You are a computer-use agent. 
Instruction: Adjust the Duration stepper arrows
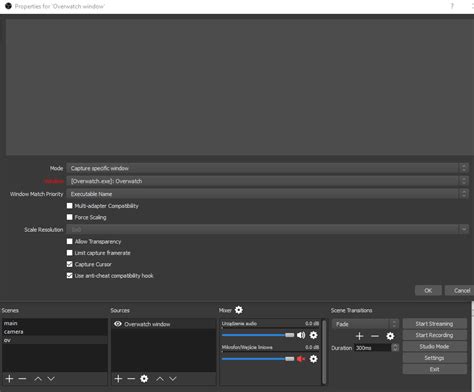395,348
